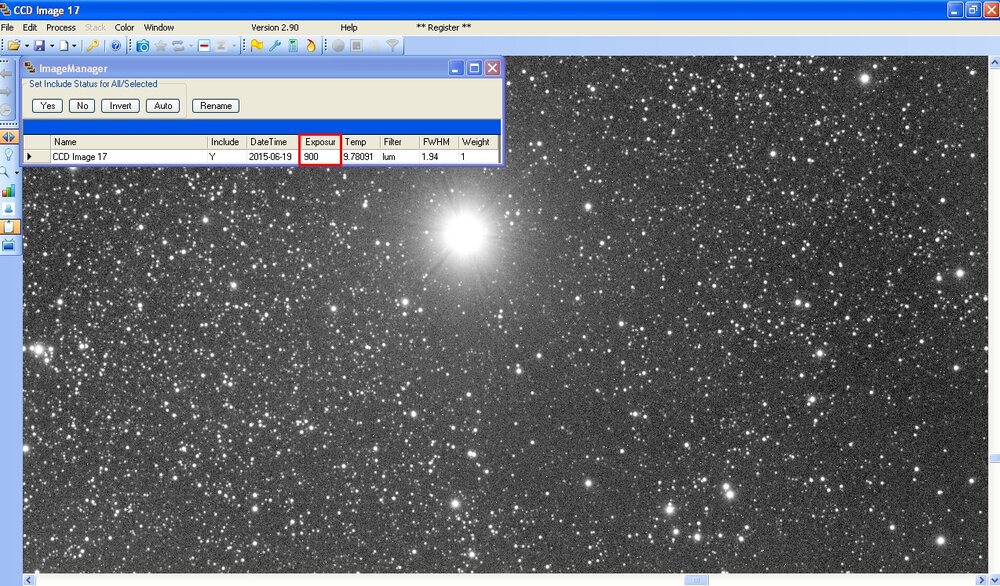Viewport: 1000px width, 586px height.
Task: Expand the dropdown arrow beside the save icon
Action: (51, 46)
